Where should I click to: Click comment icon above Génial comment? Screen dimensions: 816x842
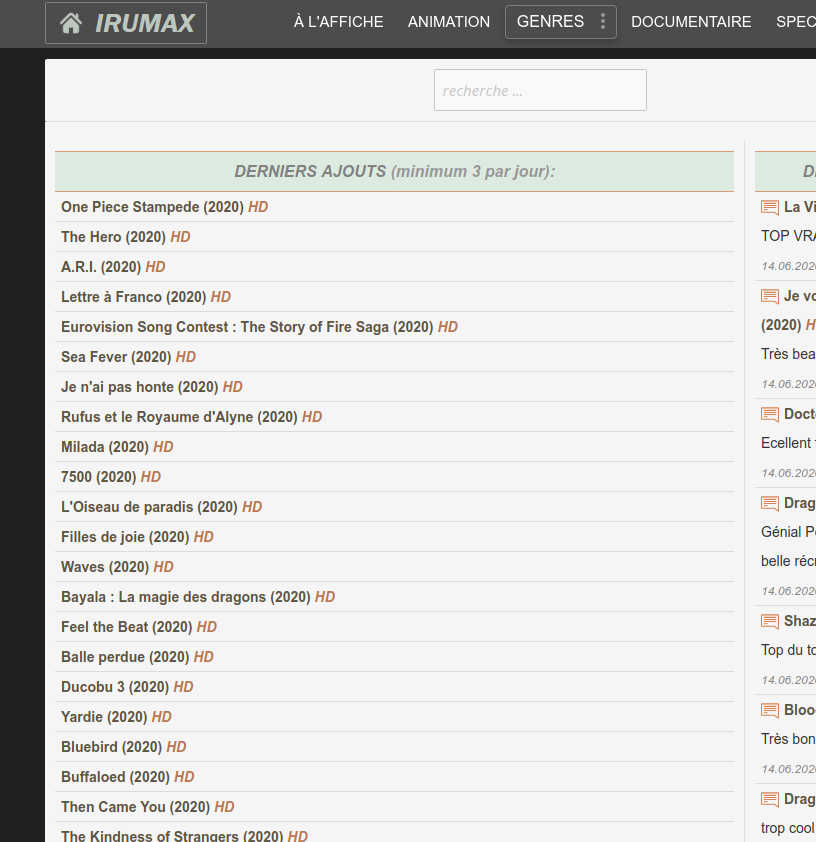[770, 504]
